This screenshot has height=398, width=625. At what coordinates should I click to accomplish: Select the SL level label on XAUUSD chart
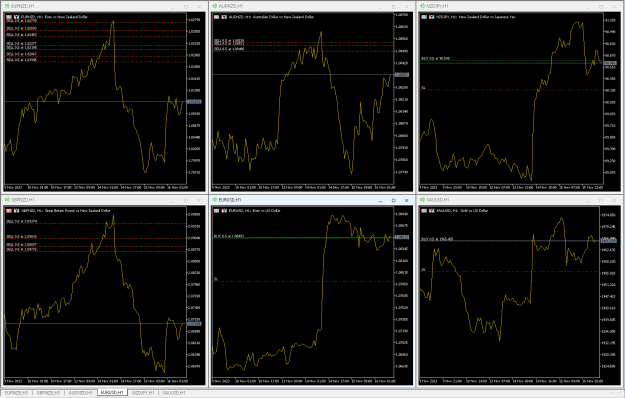pyautogui.click(x=423, y=270)
